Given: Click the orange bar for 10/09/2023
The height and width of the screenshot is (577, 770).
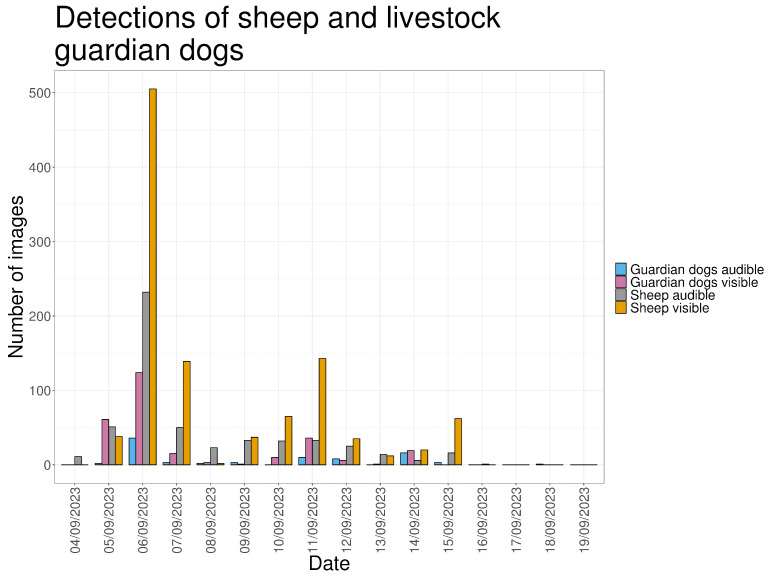Looking at the screenshot, I should [x=288, y=440].
